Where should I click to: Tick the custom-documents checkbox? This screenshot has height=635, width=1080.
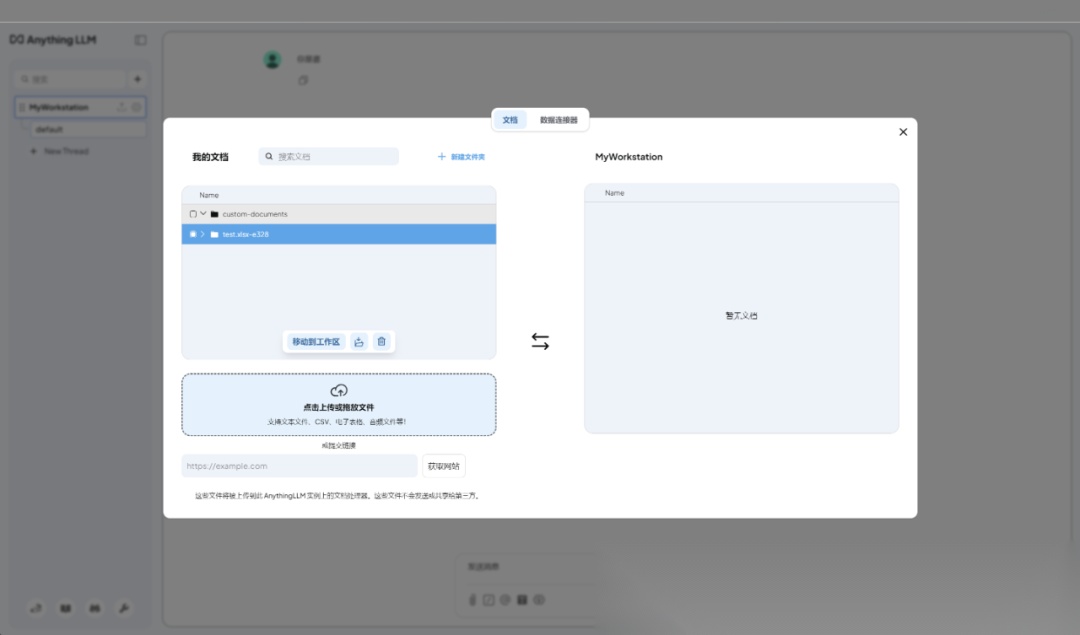[x=193, y=214]
